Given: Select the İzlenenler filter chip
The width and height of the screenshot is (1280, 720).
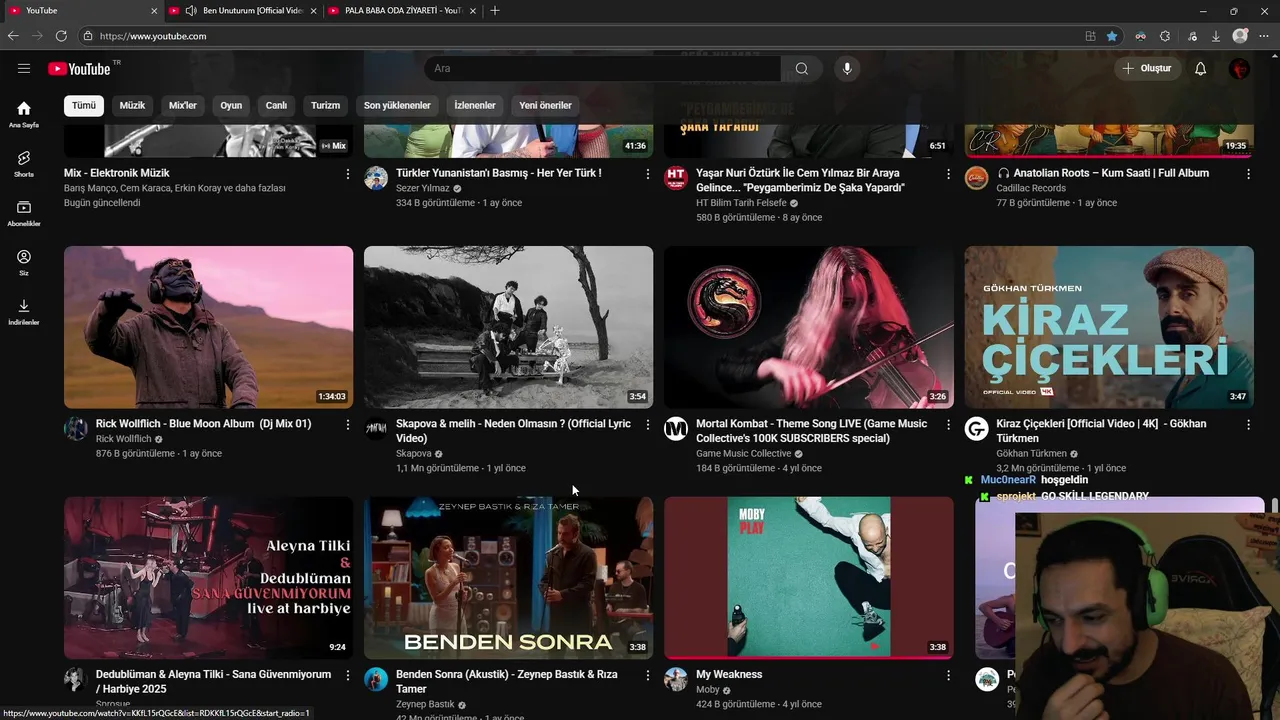Looking at the screenshot, I should click(475, 105).
